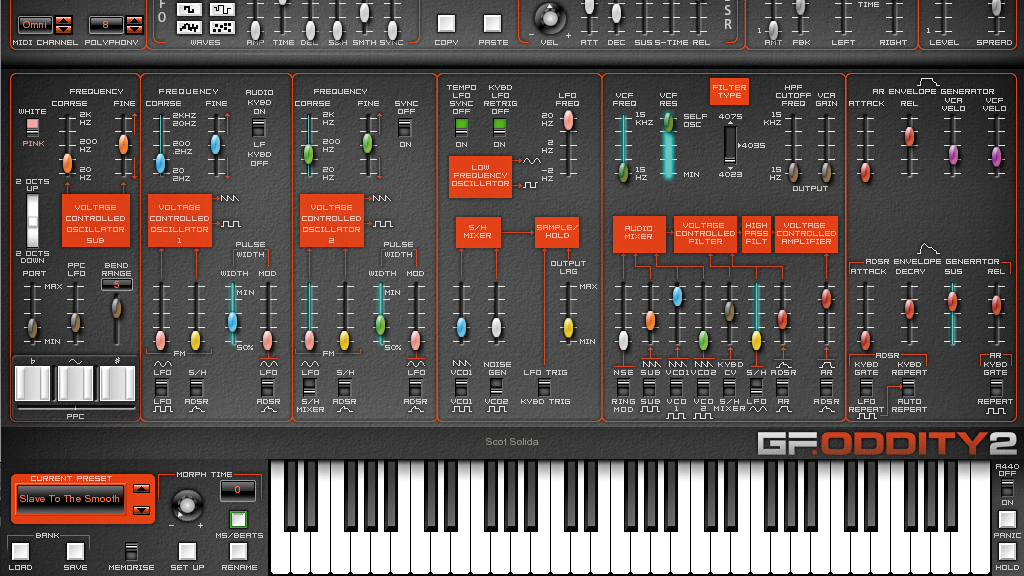Click the sine wave icon beside Low Frequency Oscillator

[x=532, y=161]
